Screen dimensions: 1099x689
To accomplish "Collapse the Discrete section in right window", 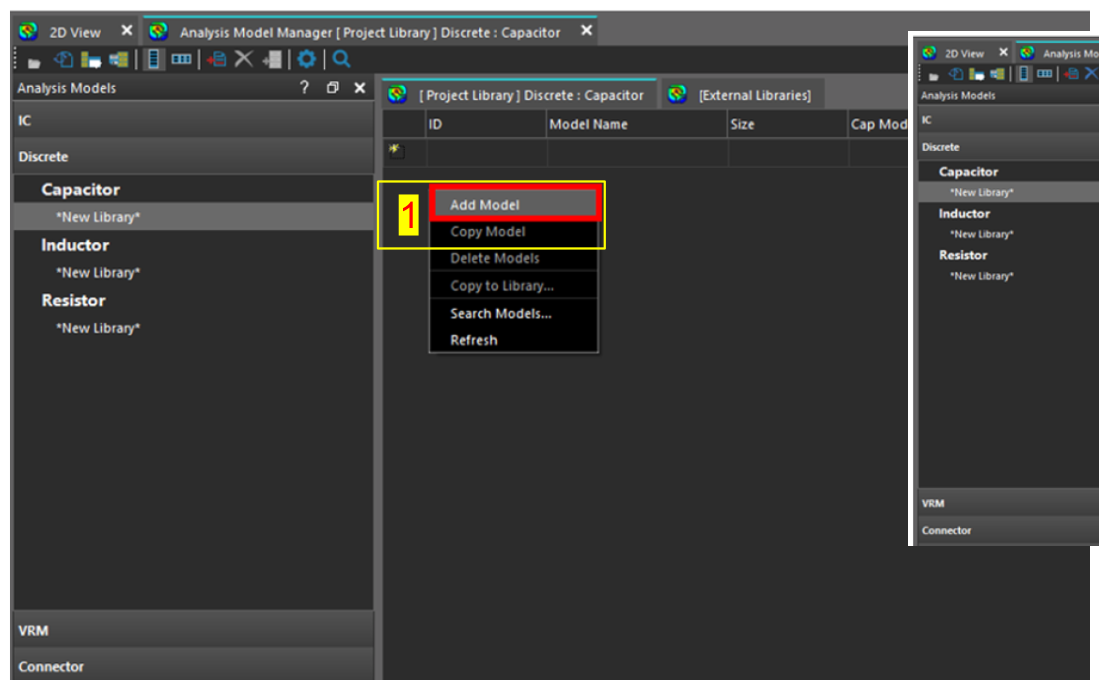I will click(x=1009, y=146).
